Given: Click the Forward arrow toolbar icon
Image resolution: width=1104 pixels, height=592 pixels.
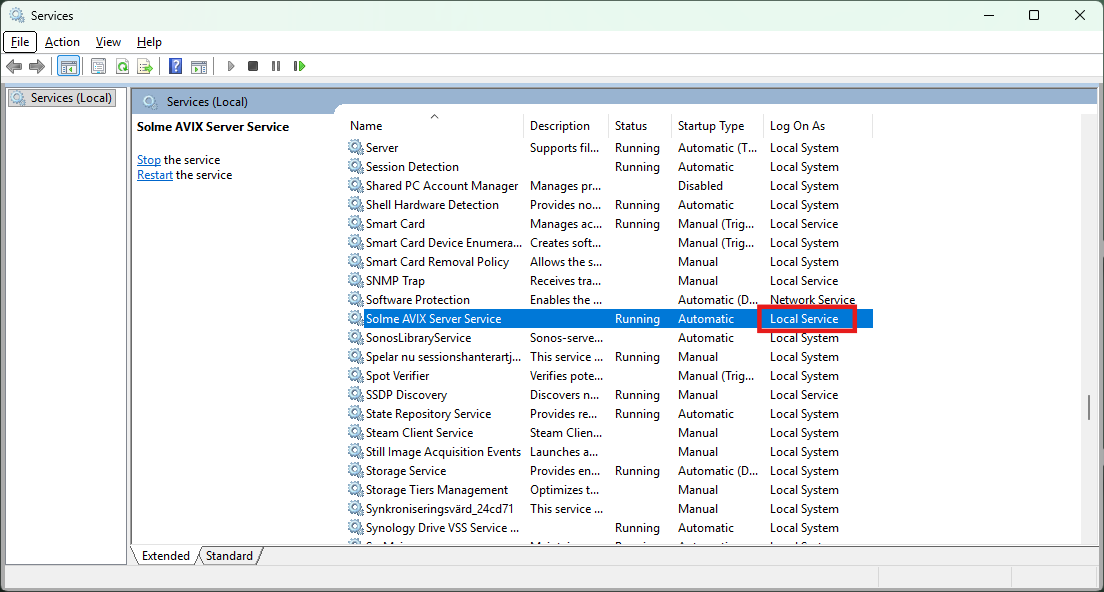Looking at the screenshot, I should [37, 66].
